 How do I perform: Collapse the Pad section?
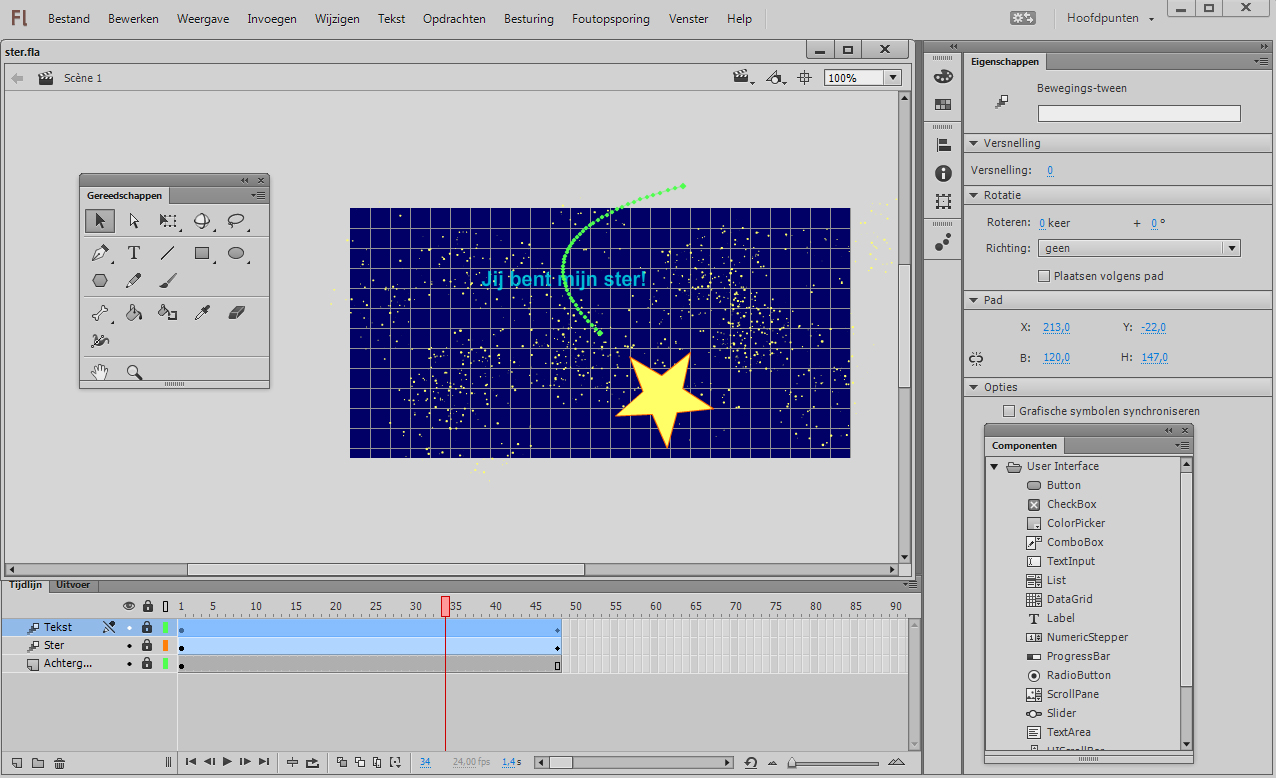974,300
